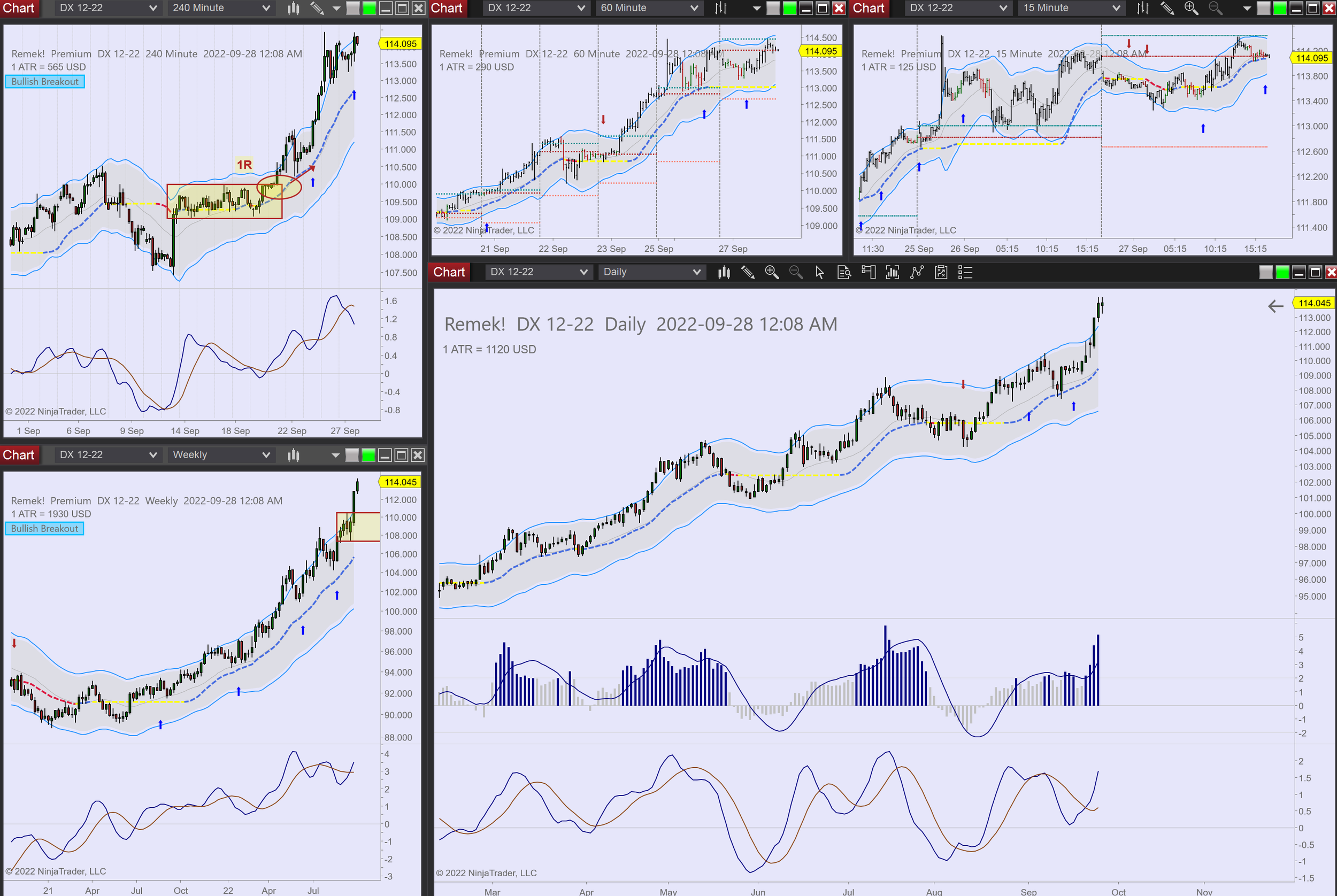Click Zoom Out on Daily chart toolbar
Image resolution: width=1337 pixels, height=896 pixels.
[x=796, y=273]
